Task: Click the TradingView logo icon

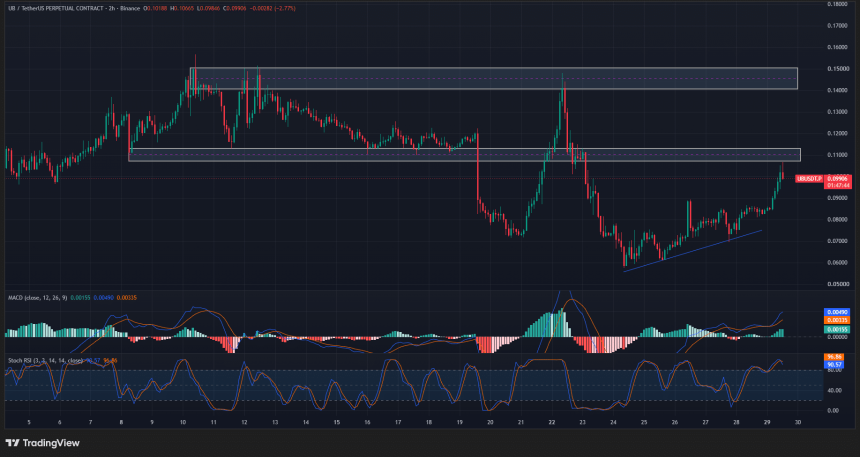Action: 12,443
